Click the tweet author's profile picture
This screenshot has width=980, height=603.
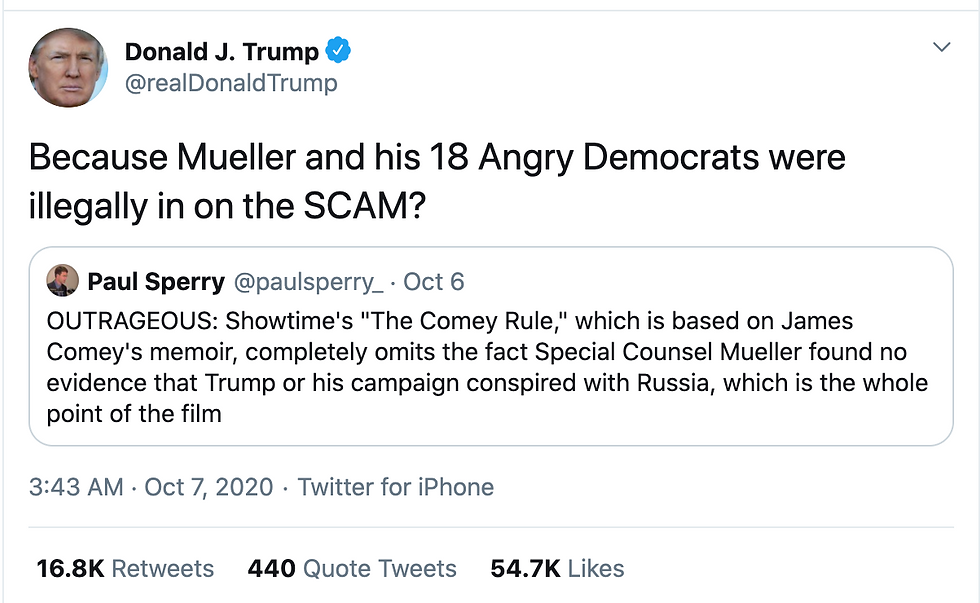[68, 67]
